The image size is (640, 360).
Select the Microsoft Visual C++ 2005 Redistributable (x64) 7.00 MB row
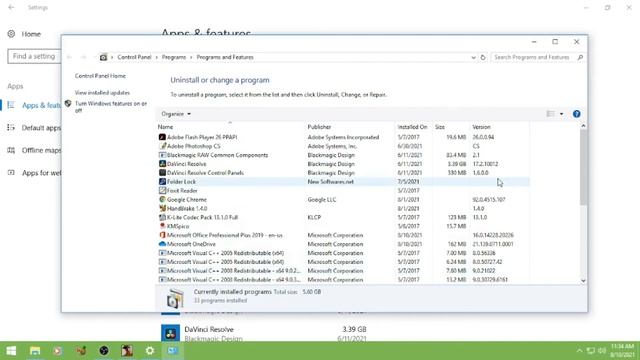tap(343, 253)
